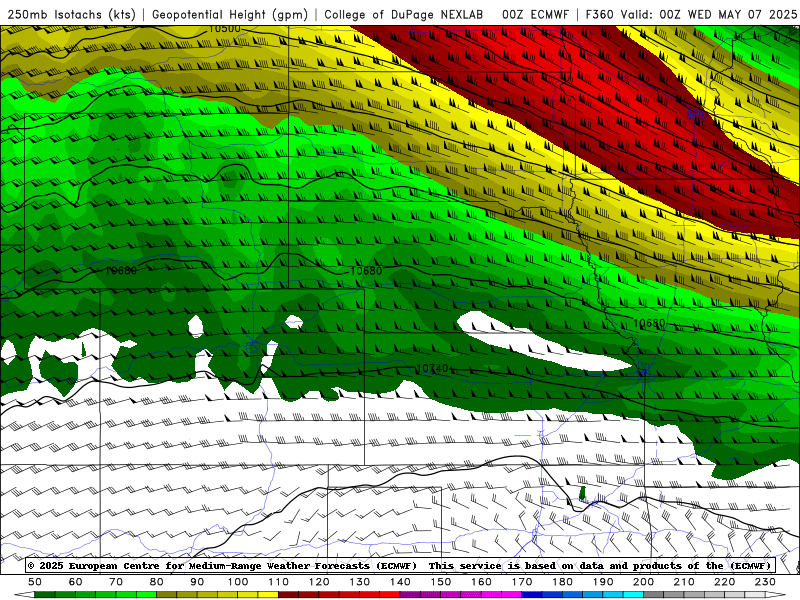Click the 90 knot color scale label

tap(197, 582)
